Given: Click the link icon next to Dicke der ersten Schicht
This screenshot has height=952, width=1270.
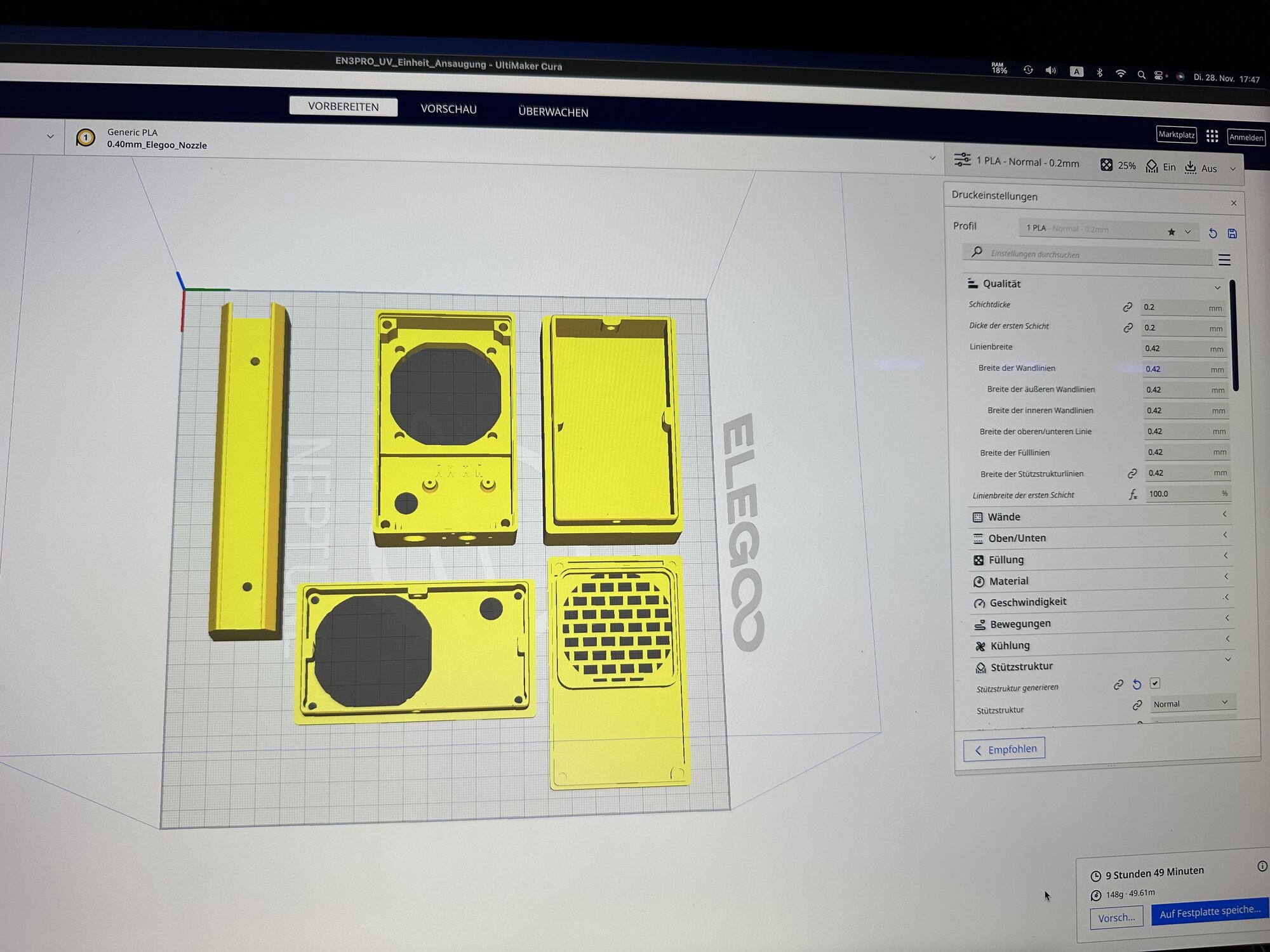Looking at the screenshot, I should click(x=1128, y=327).
